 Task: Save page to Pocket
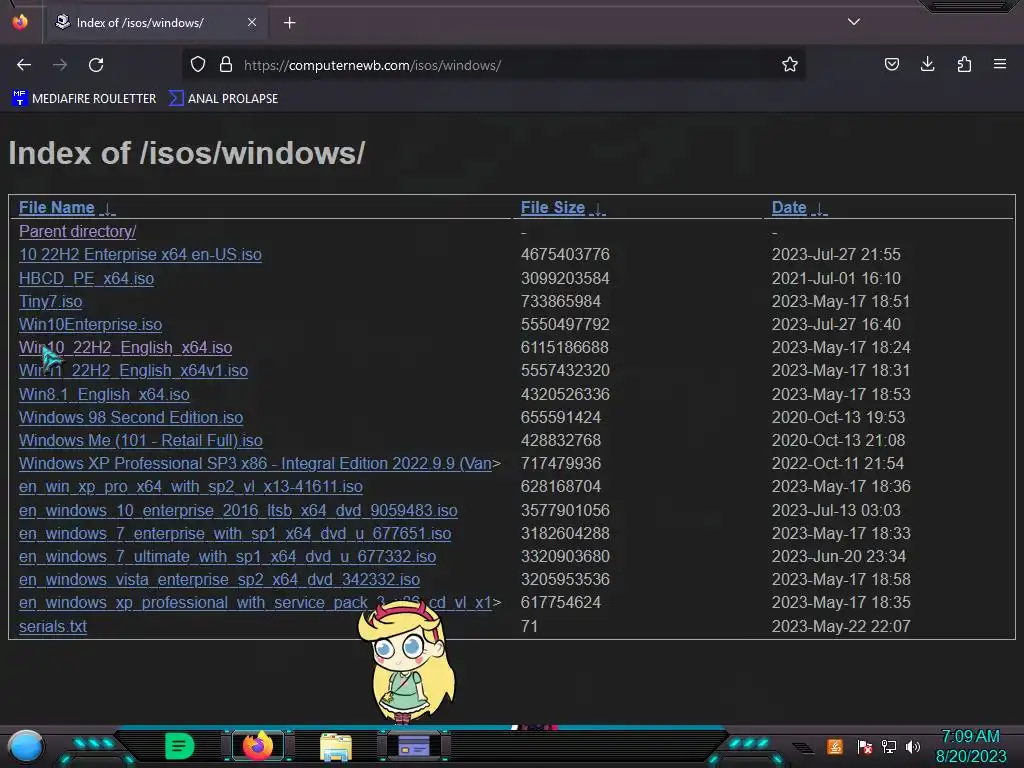pos(891,64)
